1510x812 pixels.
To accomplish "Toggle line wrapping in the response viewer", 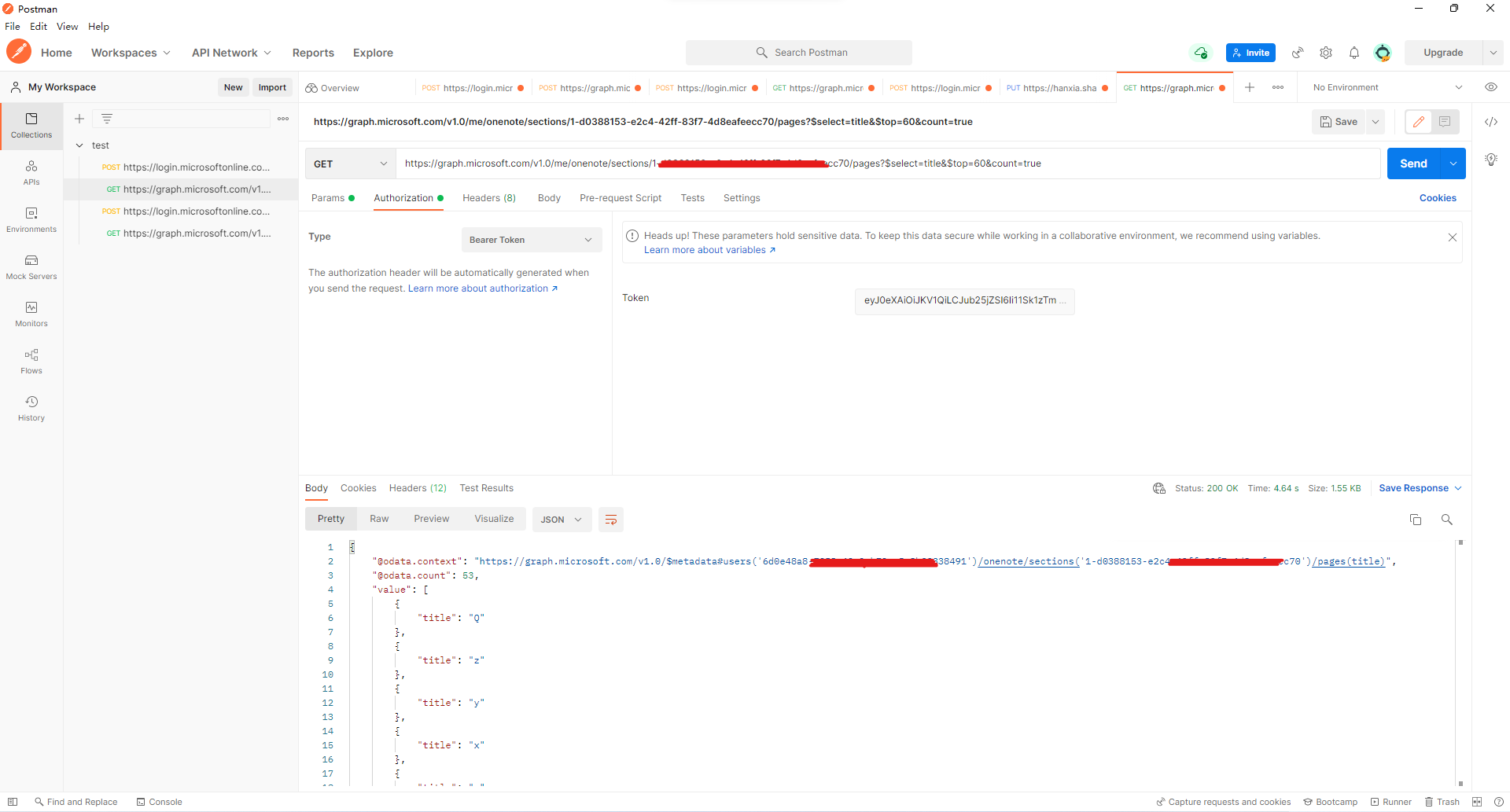I will 611,520.
